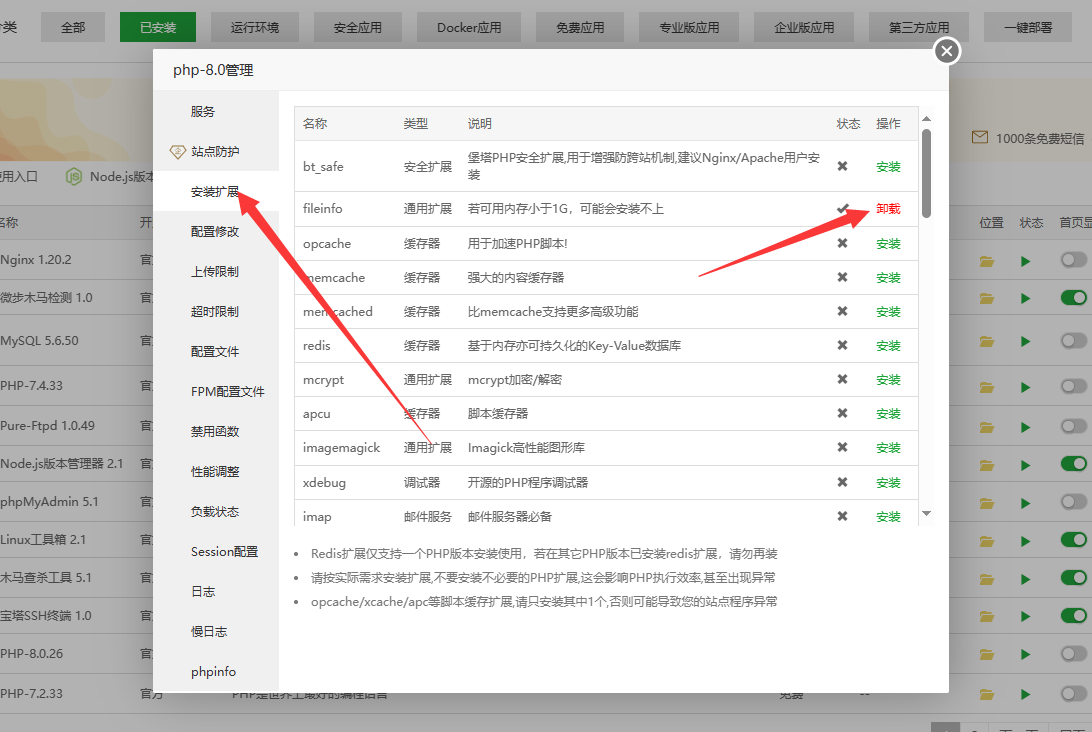This screenshot has height=732, width=1092.
Task: Turn off homepage toggle for 微步木马检测 1.0
Action: [x=1073, y=297]
